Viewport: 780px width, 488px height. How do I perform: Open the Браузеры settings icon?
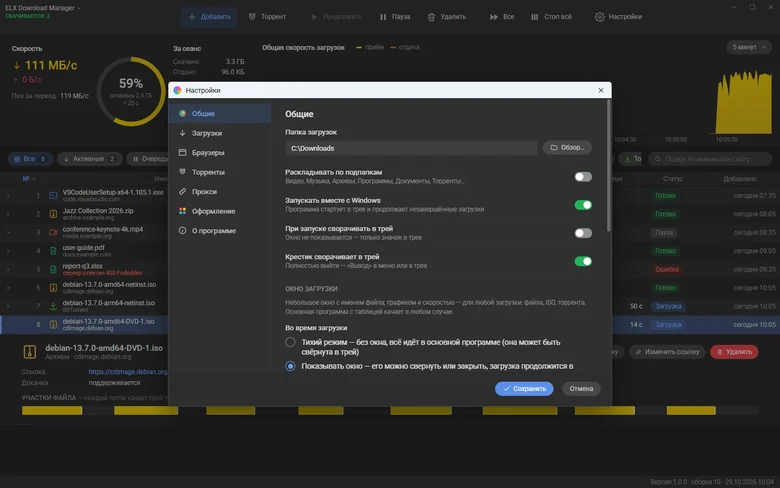pyautogui.click(x=183, y=152)
